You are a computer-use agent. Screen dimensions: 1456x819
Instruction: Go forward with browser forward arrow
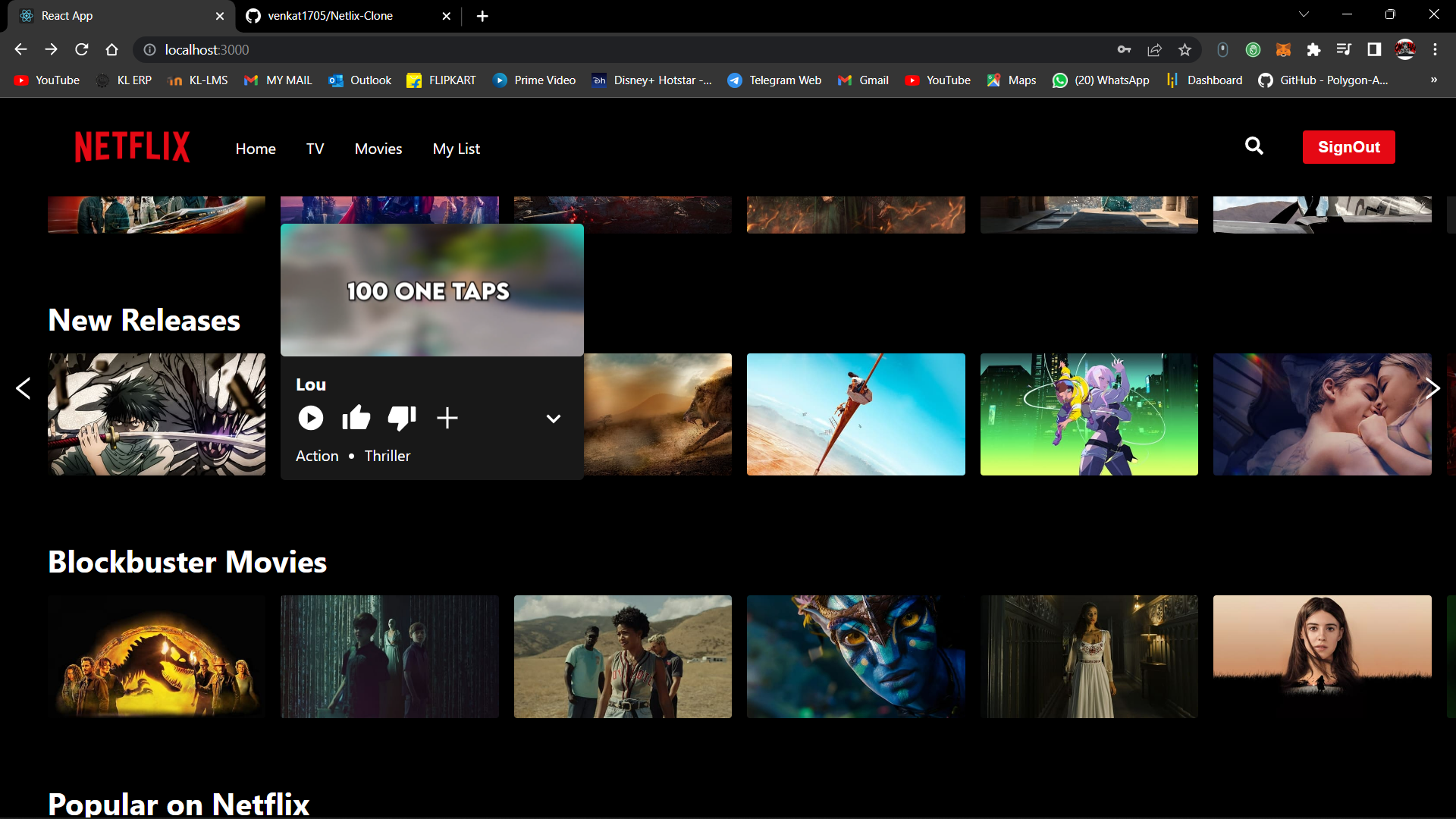(x=51, y=49)
